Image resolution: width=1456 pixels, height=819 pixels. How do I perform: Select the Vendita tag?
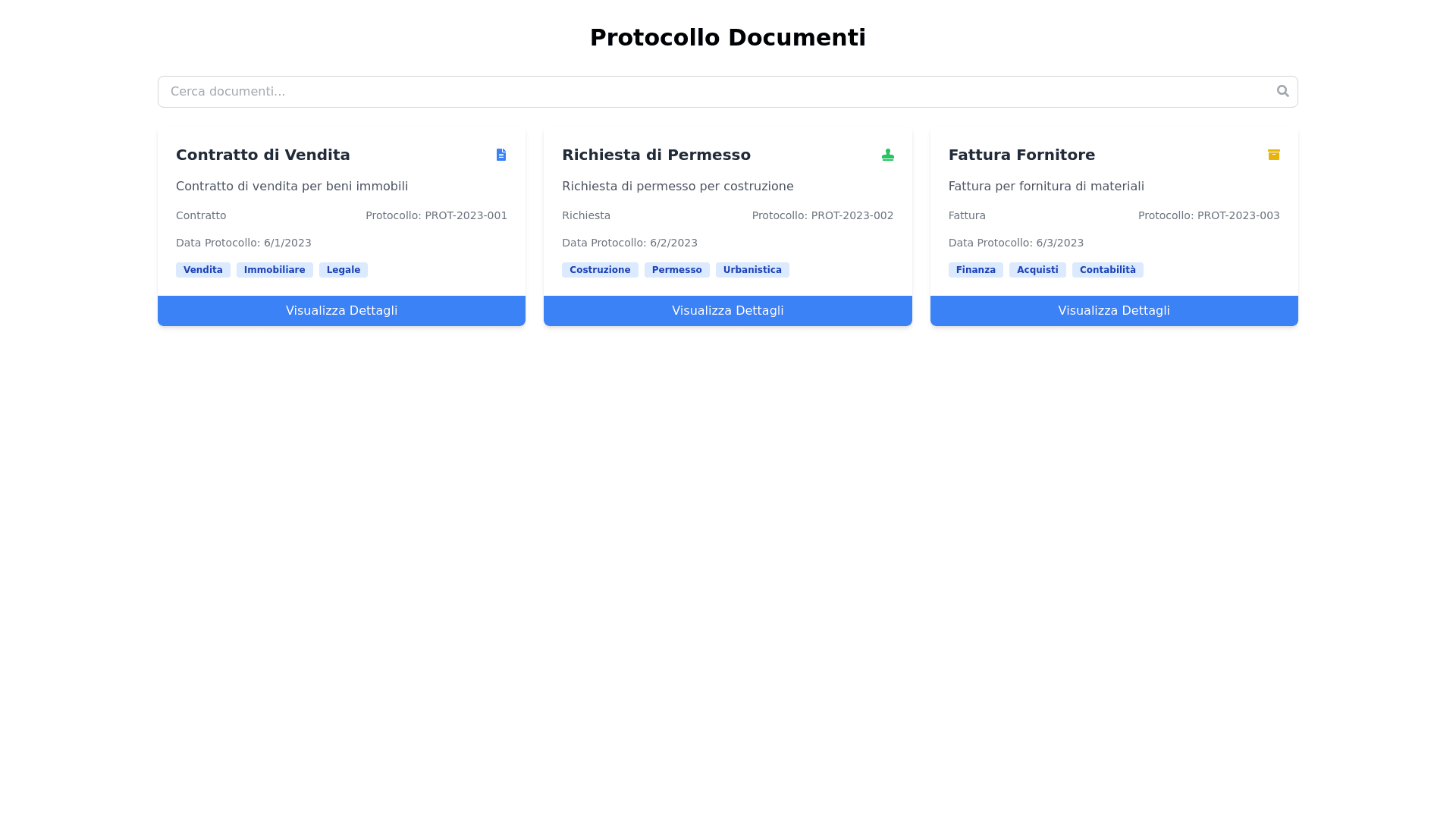tap(202, 270)
